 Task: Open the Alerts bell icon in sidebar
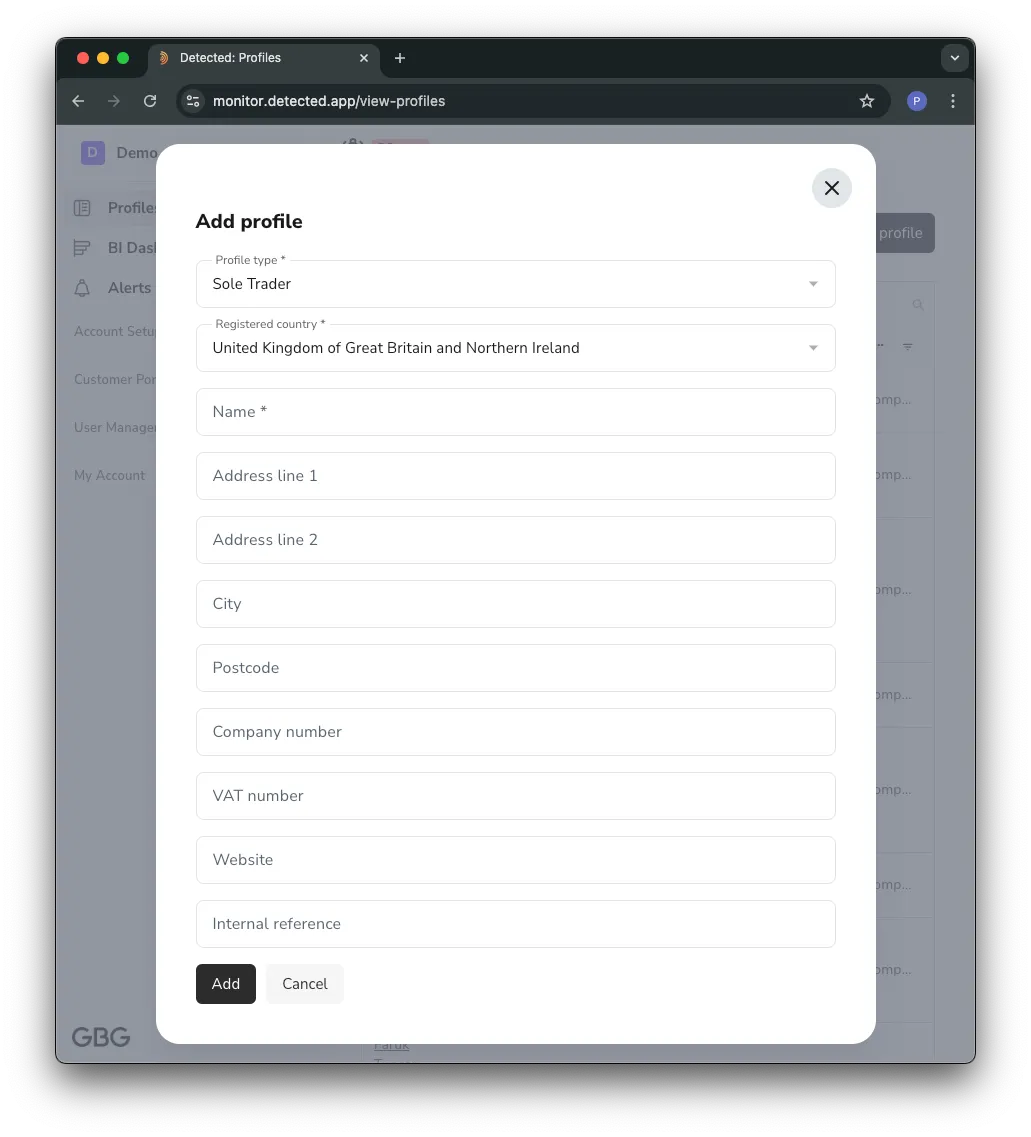click(82, 288)
